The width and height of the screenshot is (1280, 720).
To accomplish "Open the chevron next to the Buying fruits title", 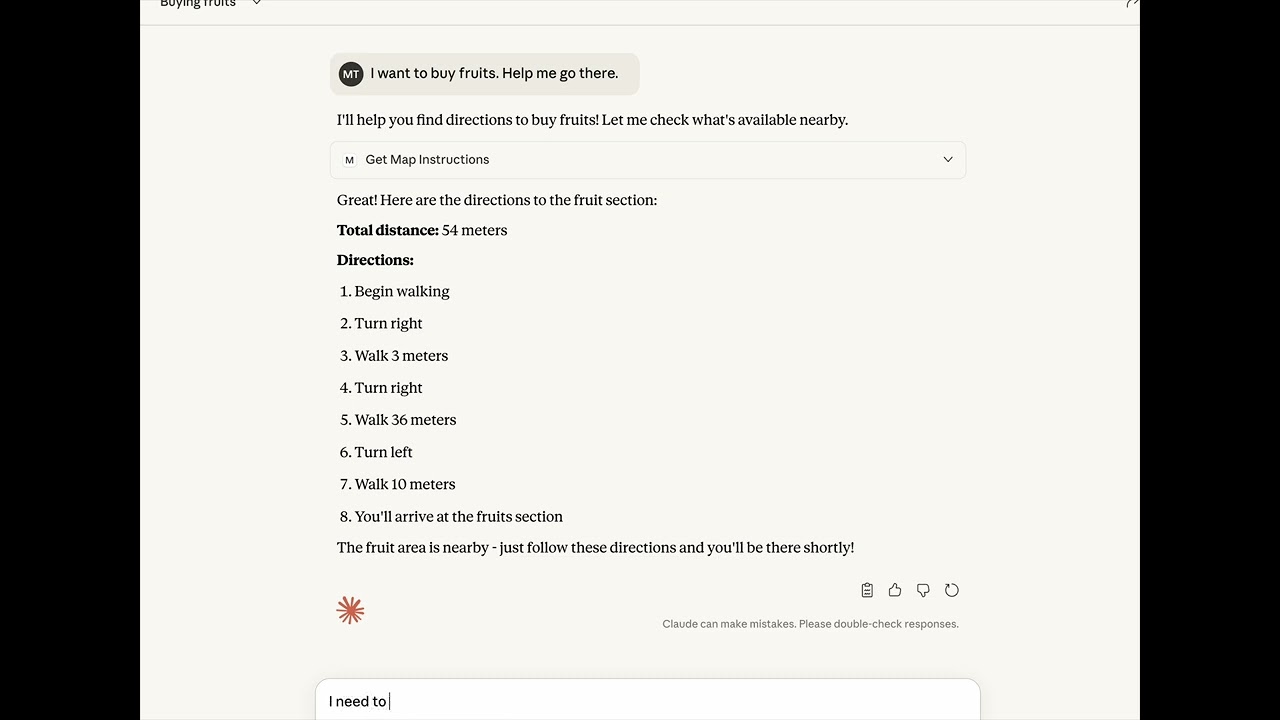I will pos(257,4).
